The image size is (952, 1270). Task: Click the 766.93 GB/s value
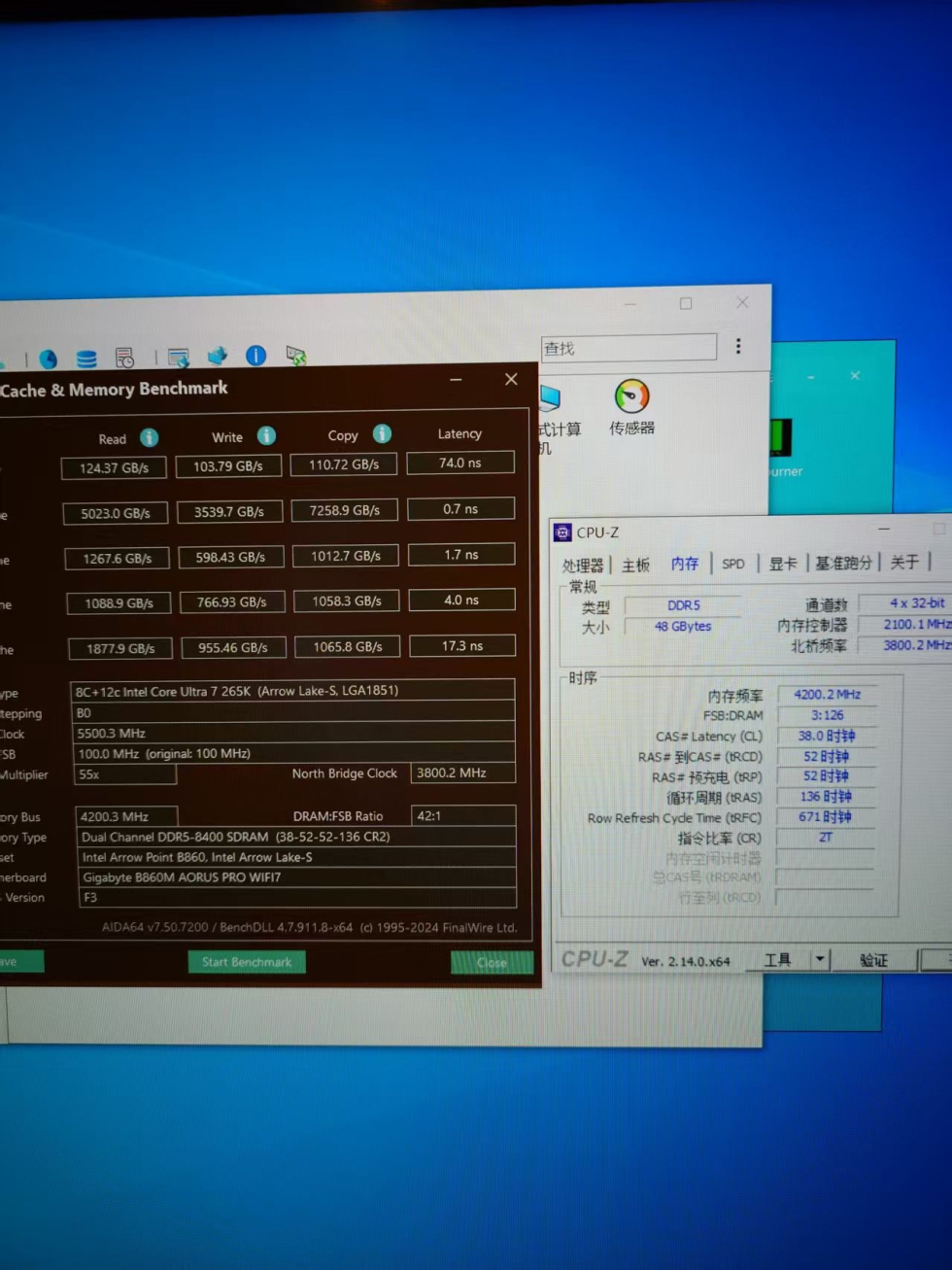click(x=231, y=601)
